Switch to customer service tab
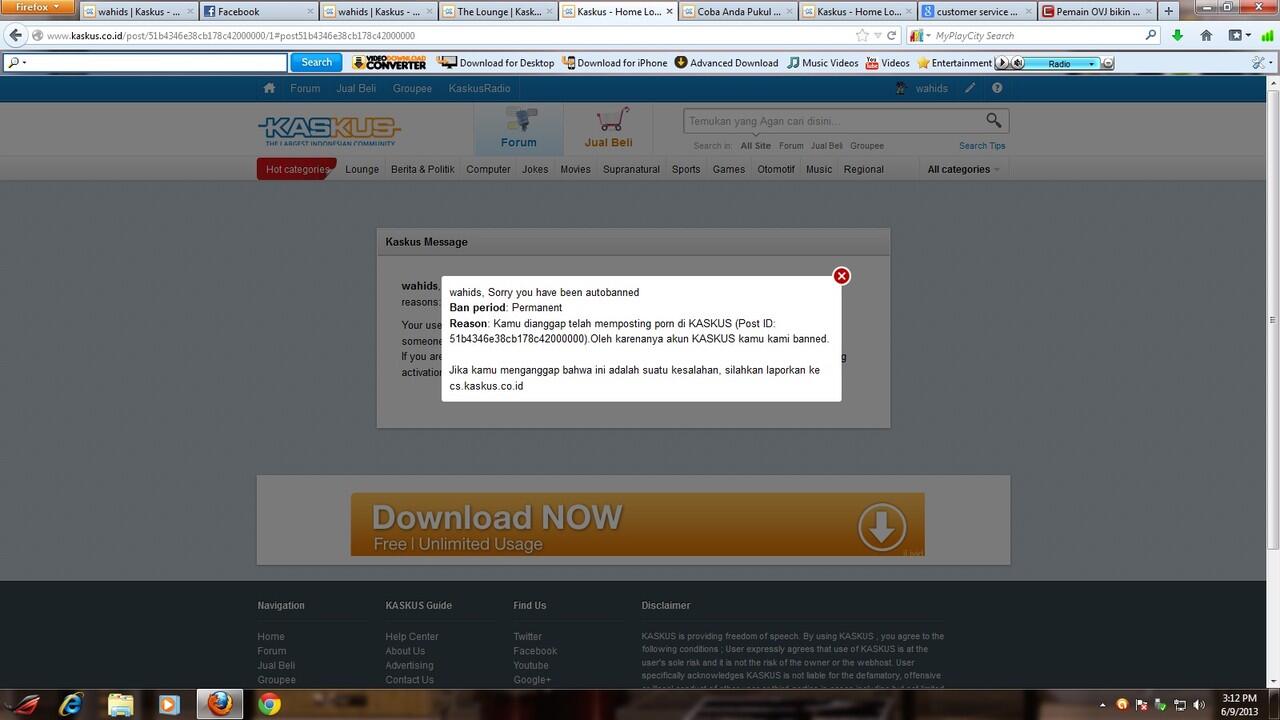 tap(976, 12)
